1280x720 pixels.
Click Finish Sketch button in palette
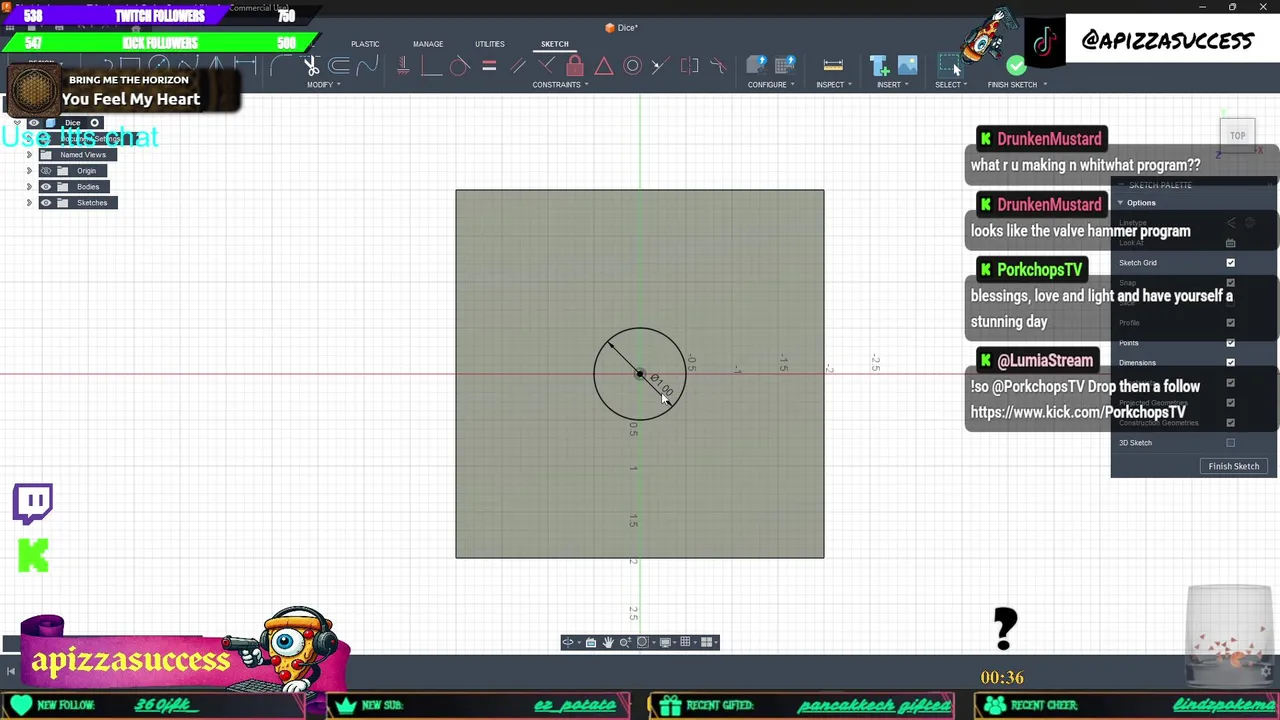1233,466
